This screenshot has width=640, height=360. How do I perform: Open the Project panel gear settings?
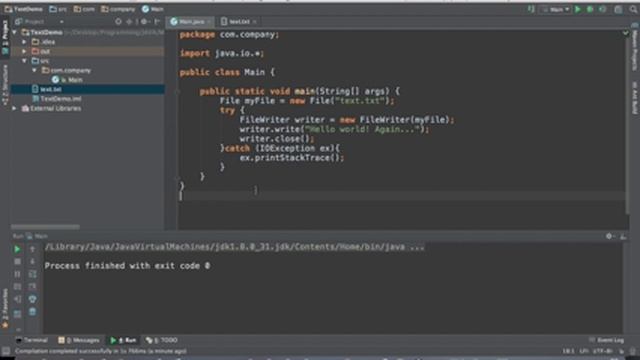point(144,21)
